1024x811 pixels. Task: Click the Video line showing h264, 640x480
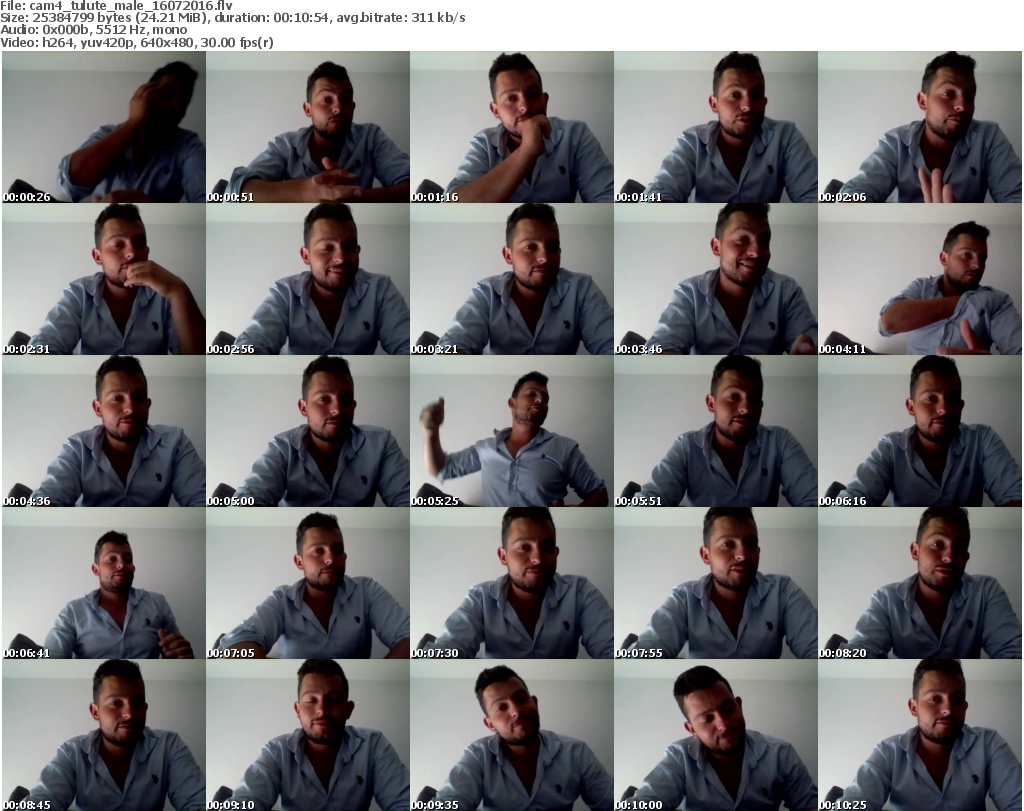pos(136,42)
